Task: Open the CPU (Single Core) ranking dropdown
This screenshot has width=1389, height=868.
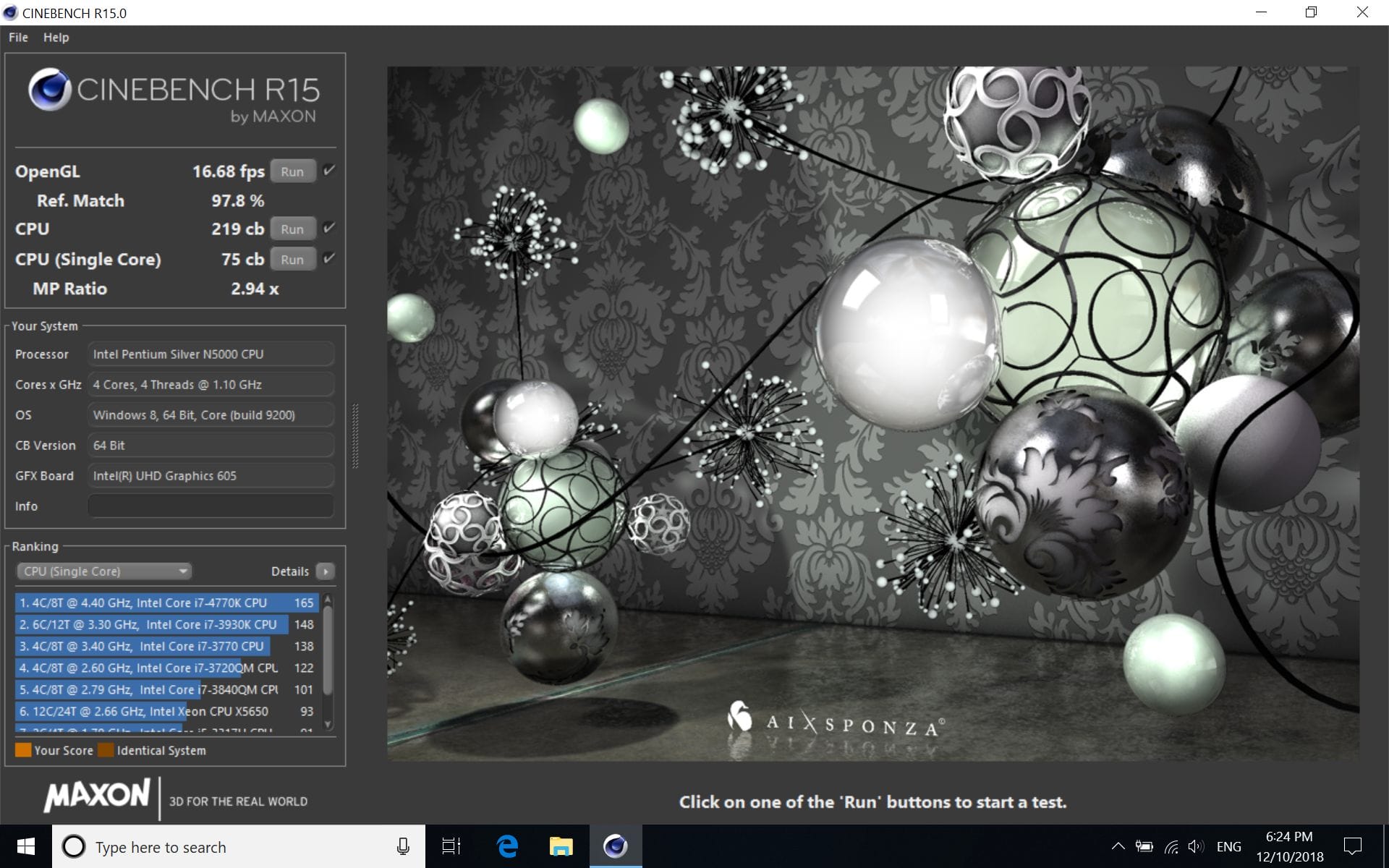Action: (104, 571)
